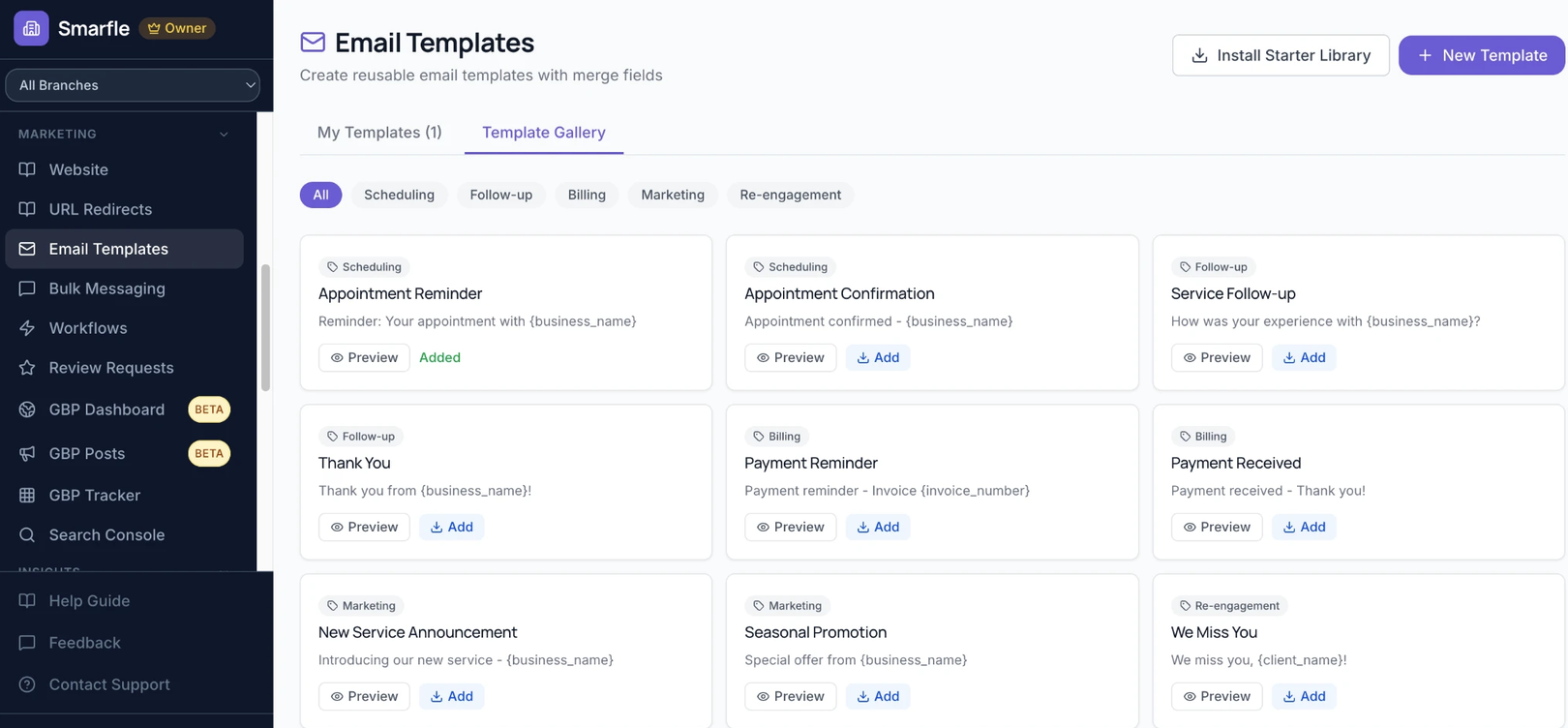
Task: Select the Template Gallery tab
Action: pyautogui.click(x=544, y=133)
